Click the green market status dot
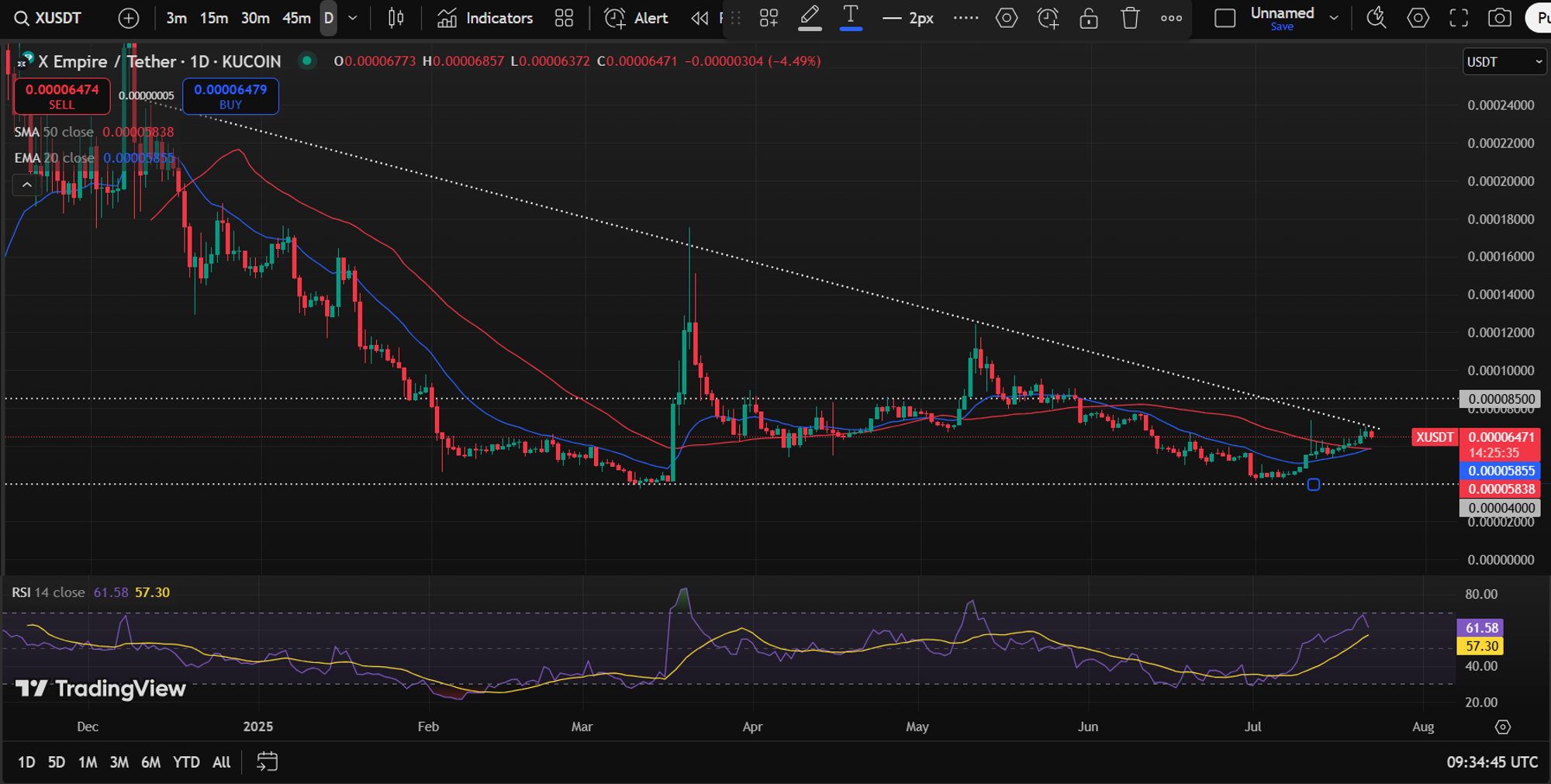This screenshot has height=784, width=1551. [307, 60]
